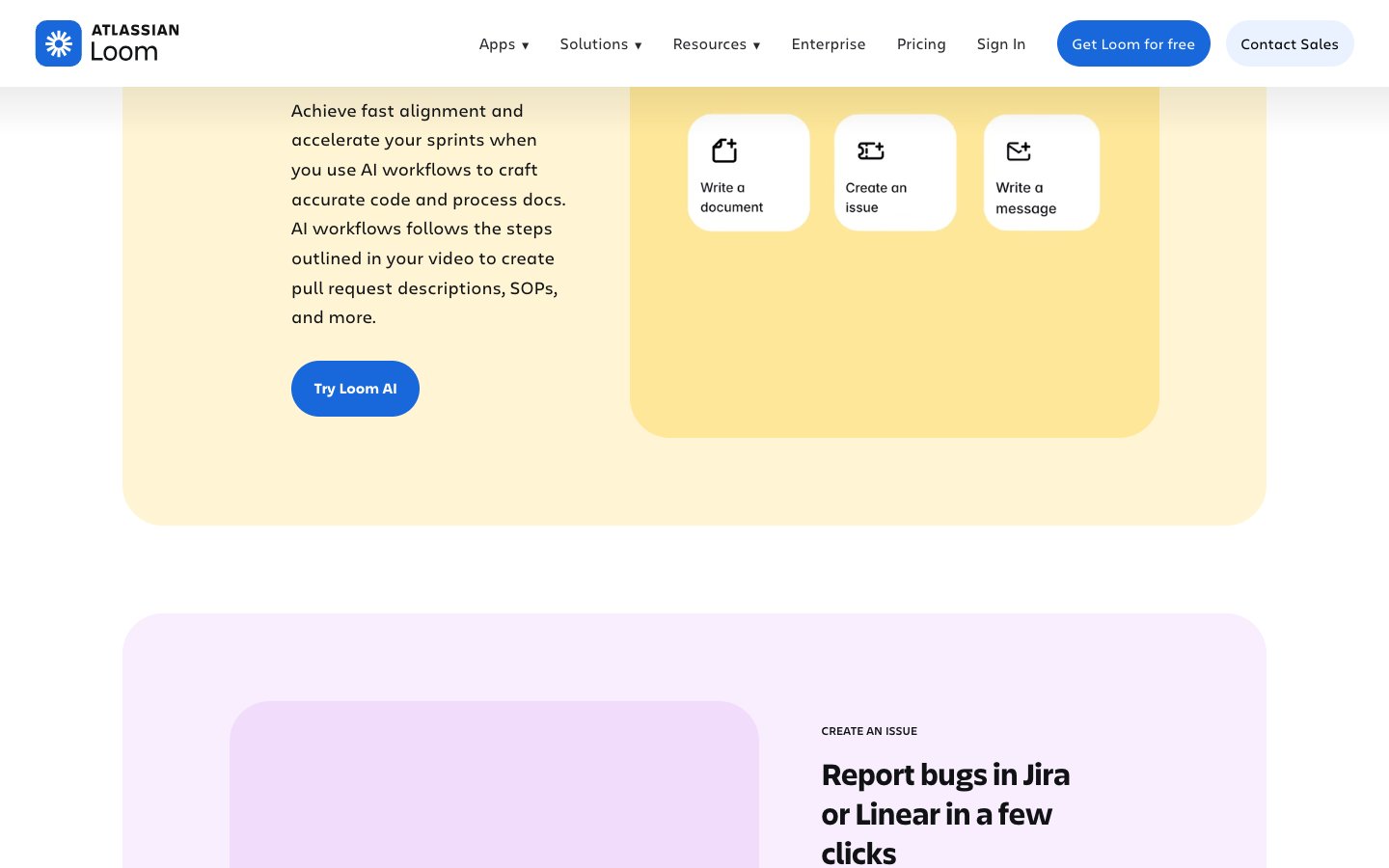Click the Loom pinwheel logo icon
The height and width of the screenshot is (868, 1389).
coord(59,43)
